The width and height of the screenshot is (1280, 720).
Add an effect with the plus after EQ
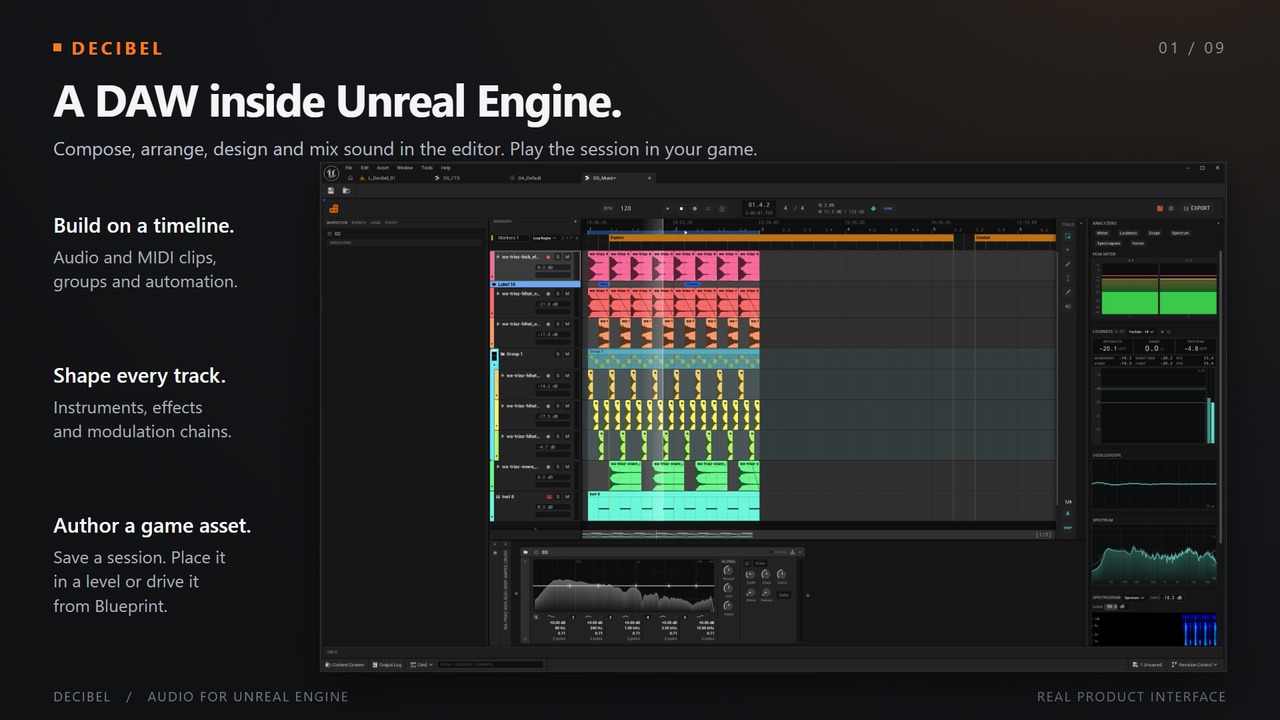[x=808, y=596]
